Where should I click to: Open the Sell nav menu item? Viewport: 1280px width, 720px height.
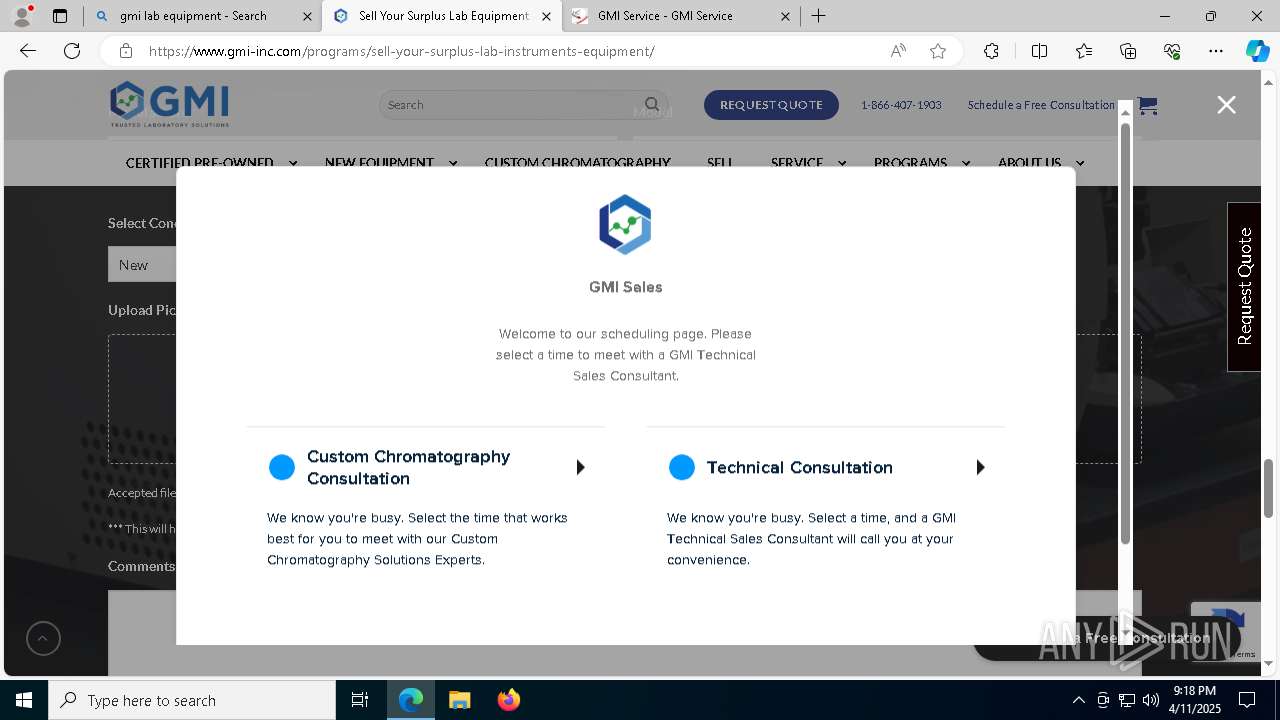pos(719,162)
